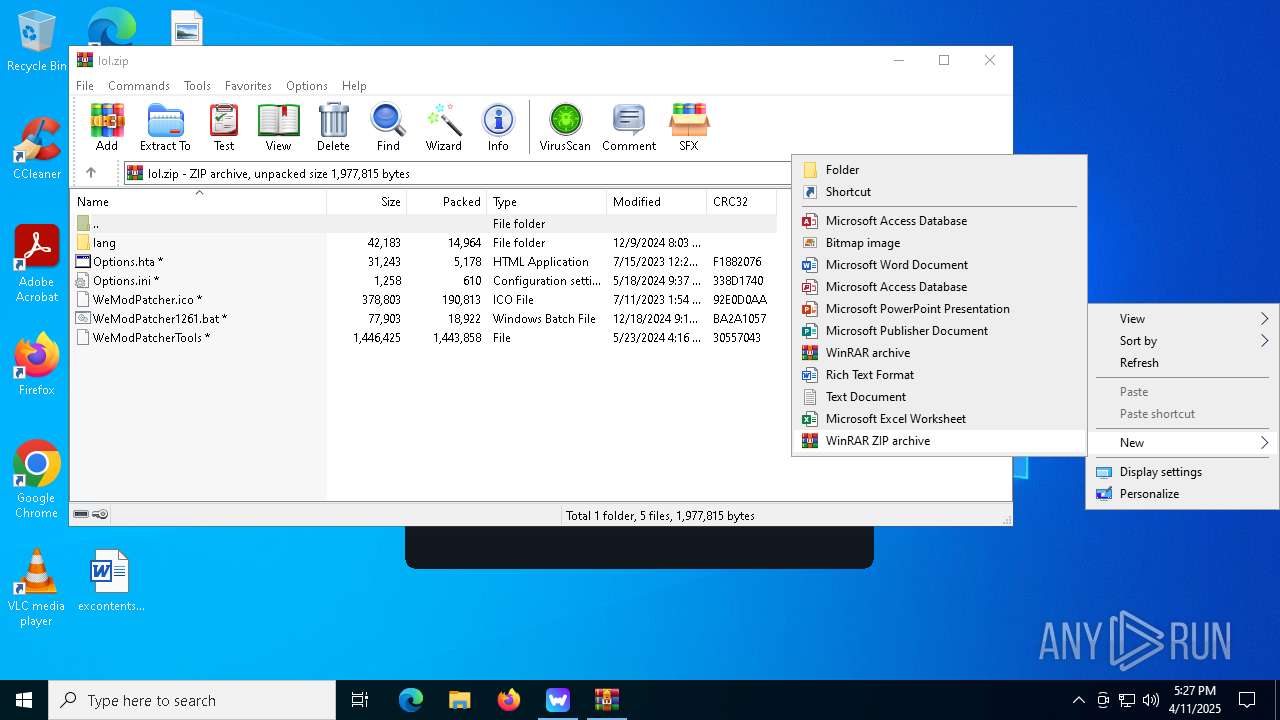This screenshot has width=1280, height=720.
Task: Create new Bitmap image
Action: point(939,243)
